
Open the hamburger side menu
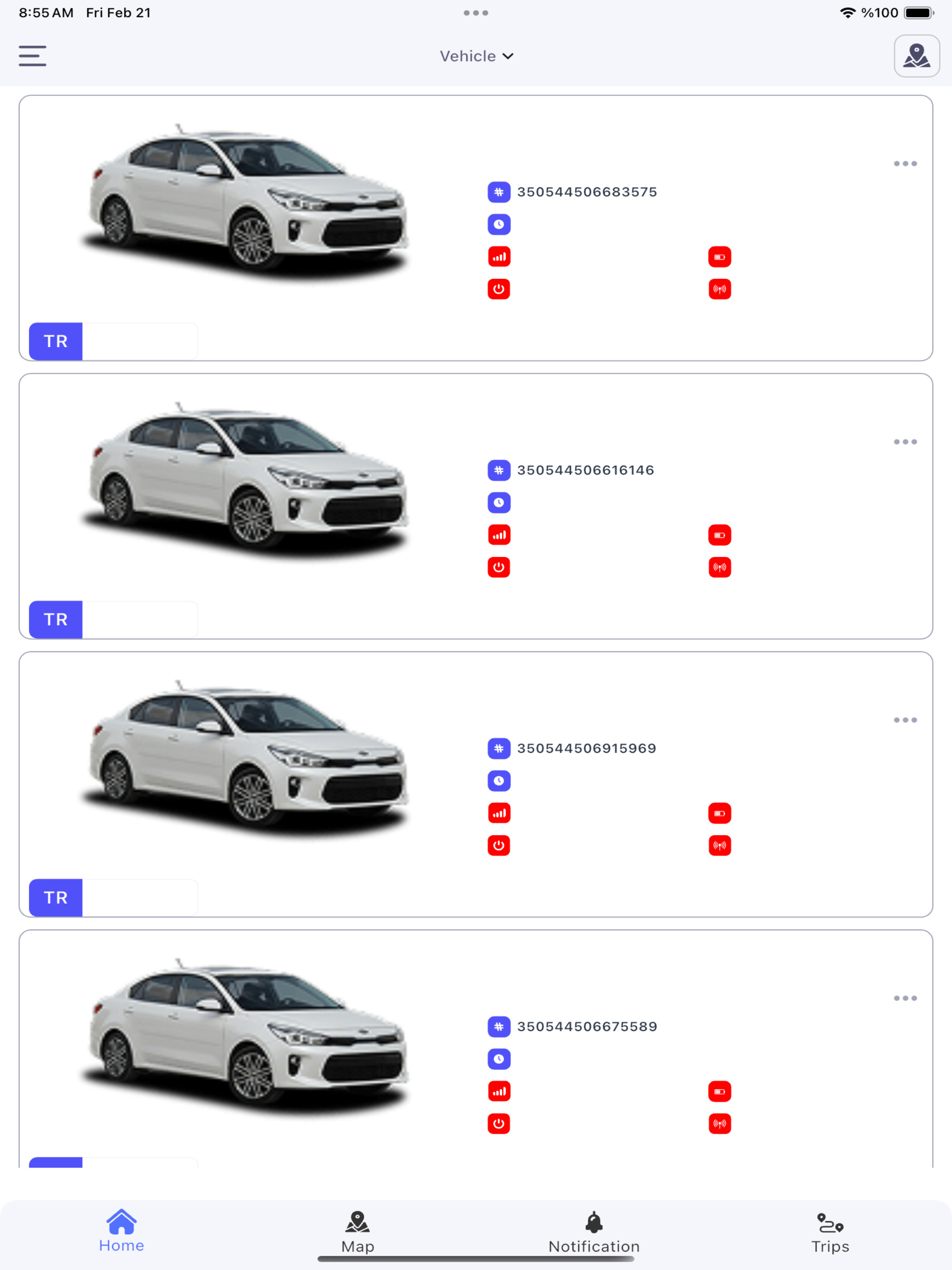pos(33,56)
